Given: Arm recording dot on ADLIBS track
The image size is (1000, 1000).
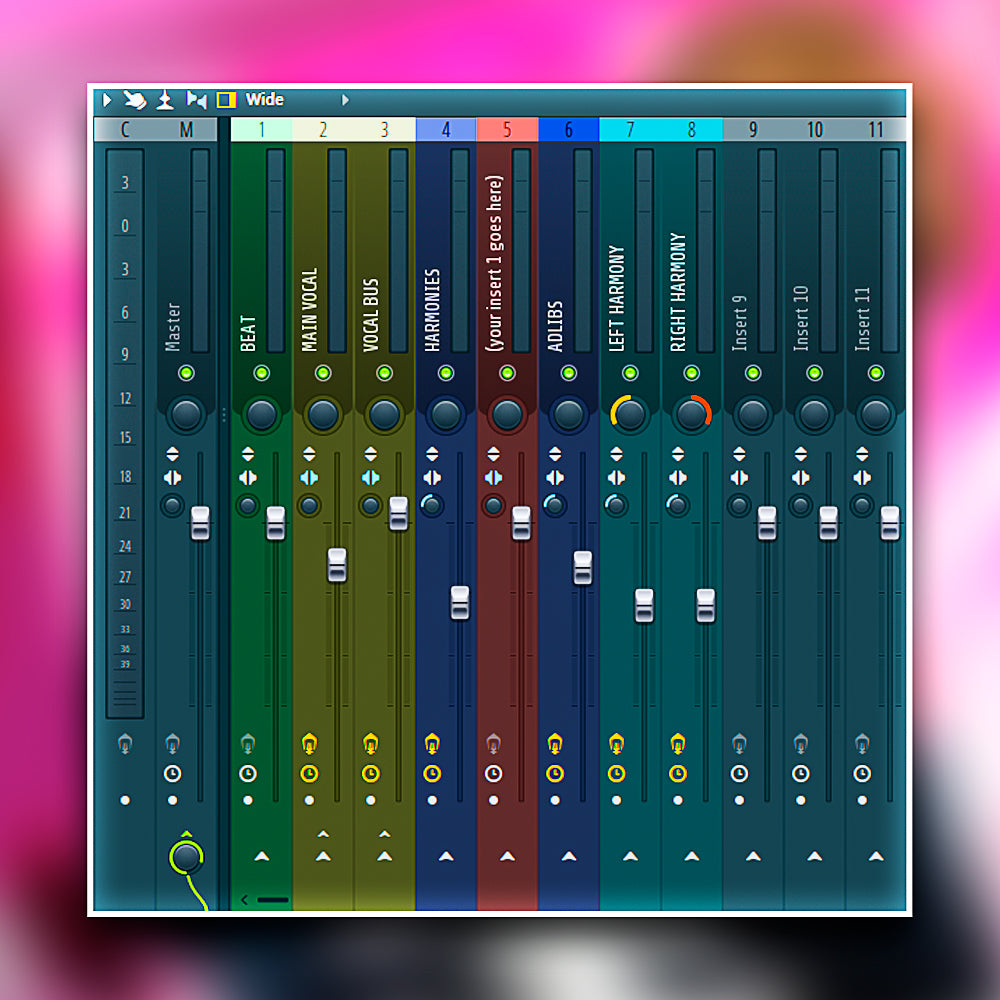Looking at the screenshot, I should [555, 800].
